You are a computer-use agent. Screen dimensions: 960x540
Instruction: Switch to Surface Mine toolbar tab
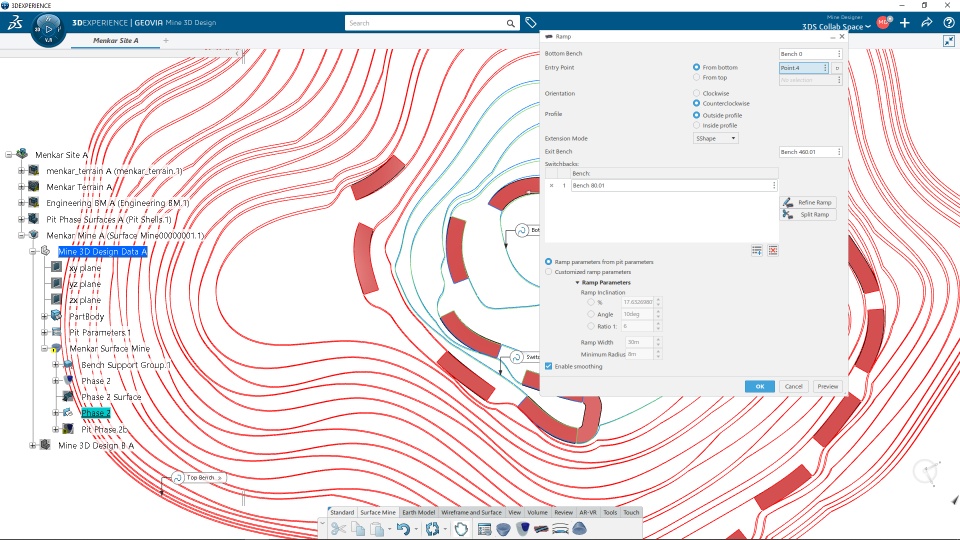378,512
